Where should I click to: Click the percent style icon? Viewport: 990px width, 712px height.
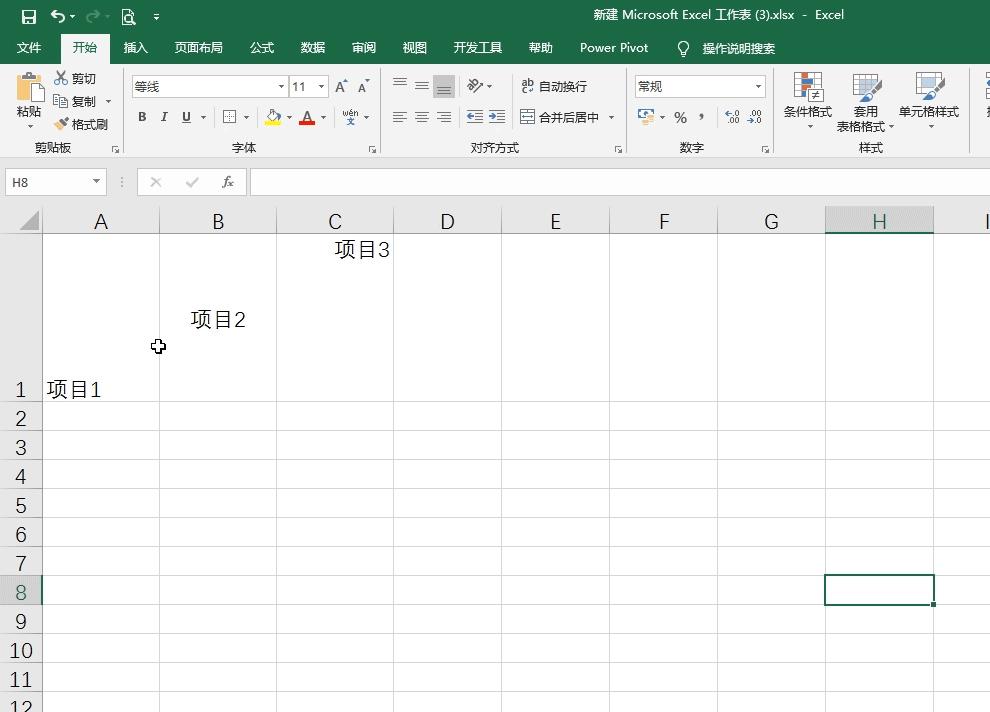coord(679,118)
